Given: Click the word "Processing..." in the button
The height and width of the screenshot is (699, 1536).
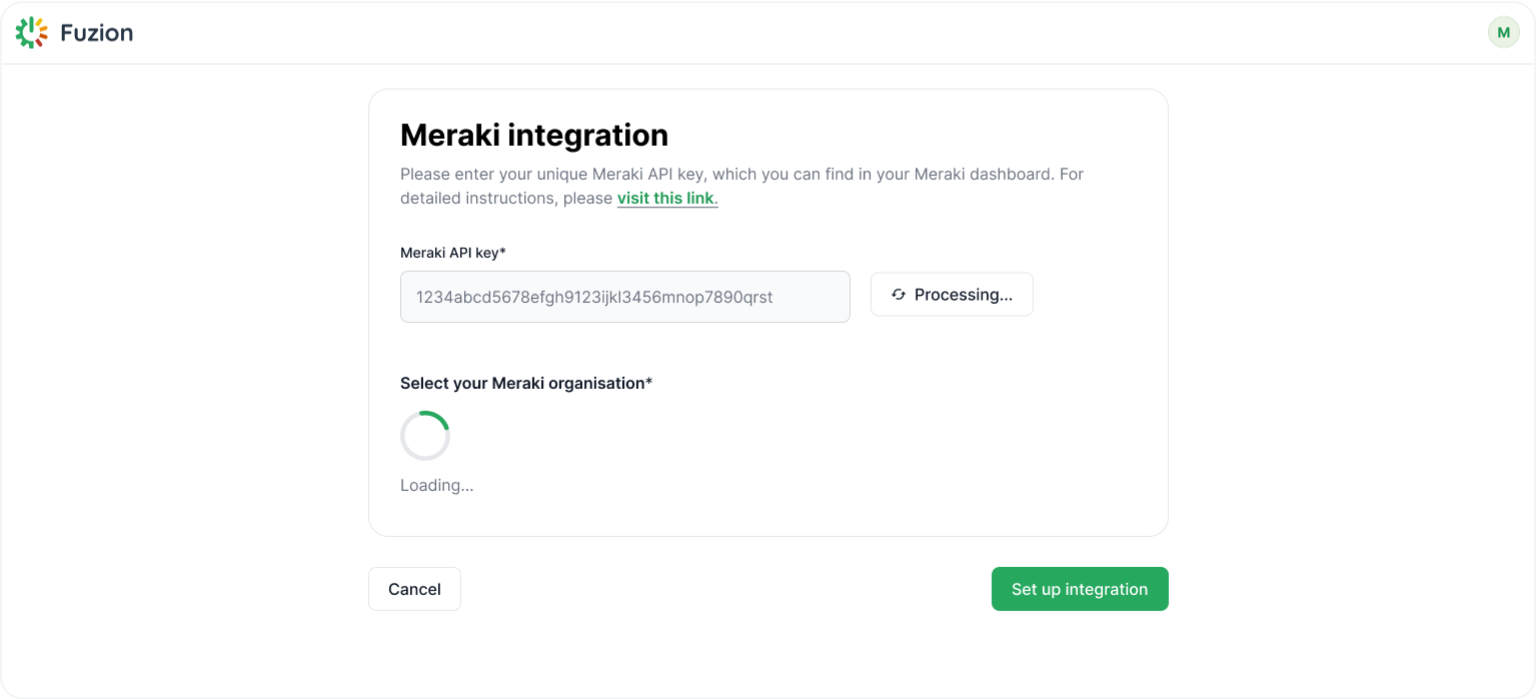Looking at the screenshot, I should click(x=963, y=295).
